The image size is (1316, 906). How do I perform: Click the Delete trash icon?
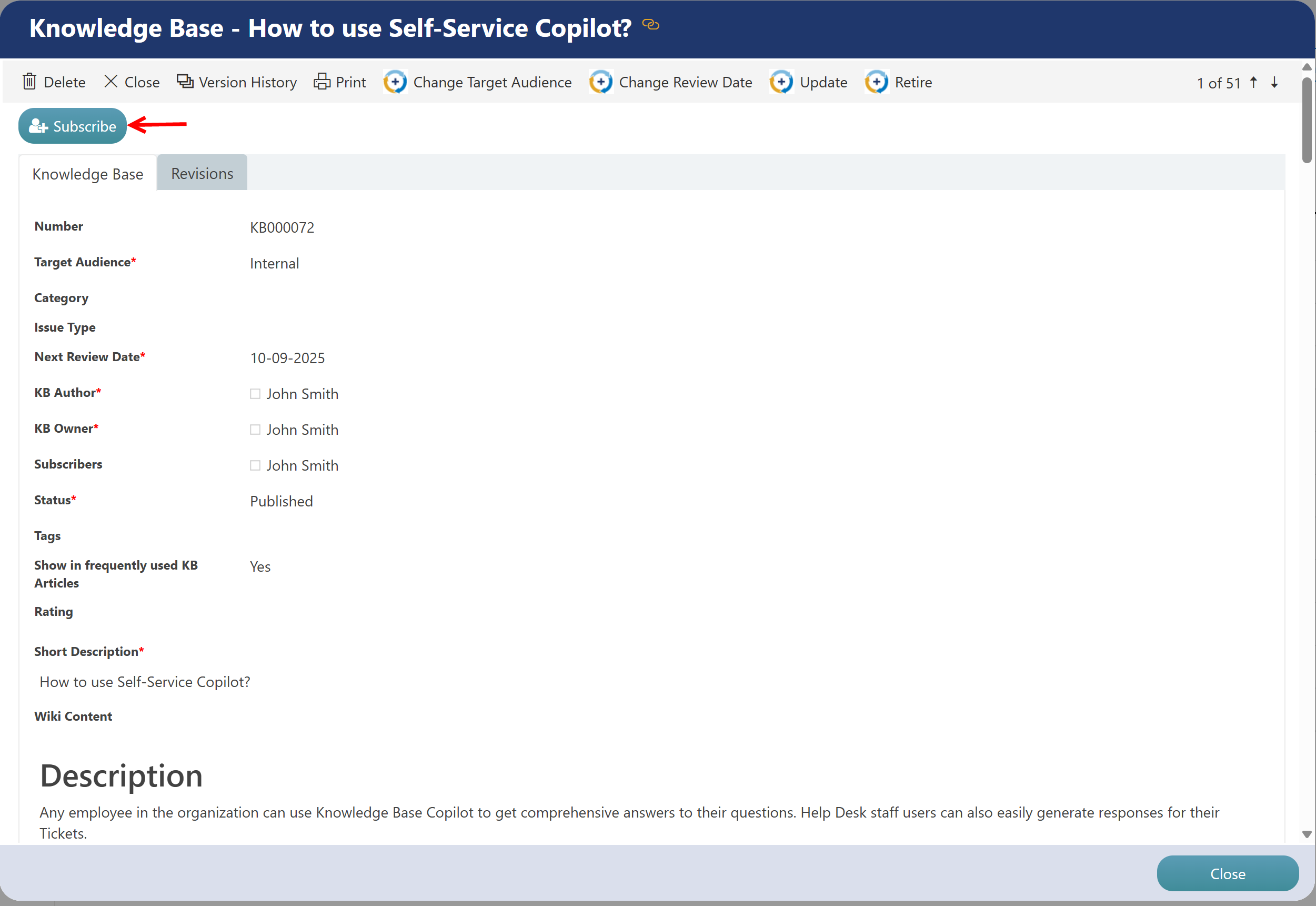[29, 82]
